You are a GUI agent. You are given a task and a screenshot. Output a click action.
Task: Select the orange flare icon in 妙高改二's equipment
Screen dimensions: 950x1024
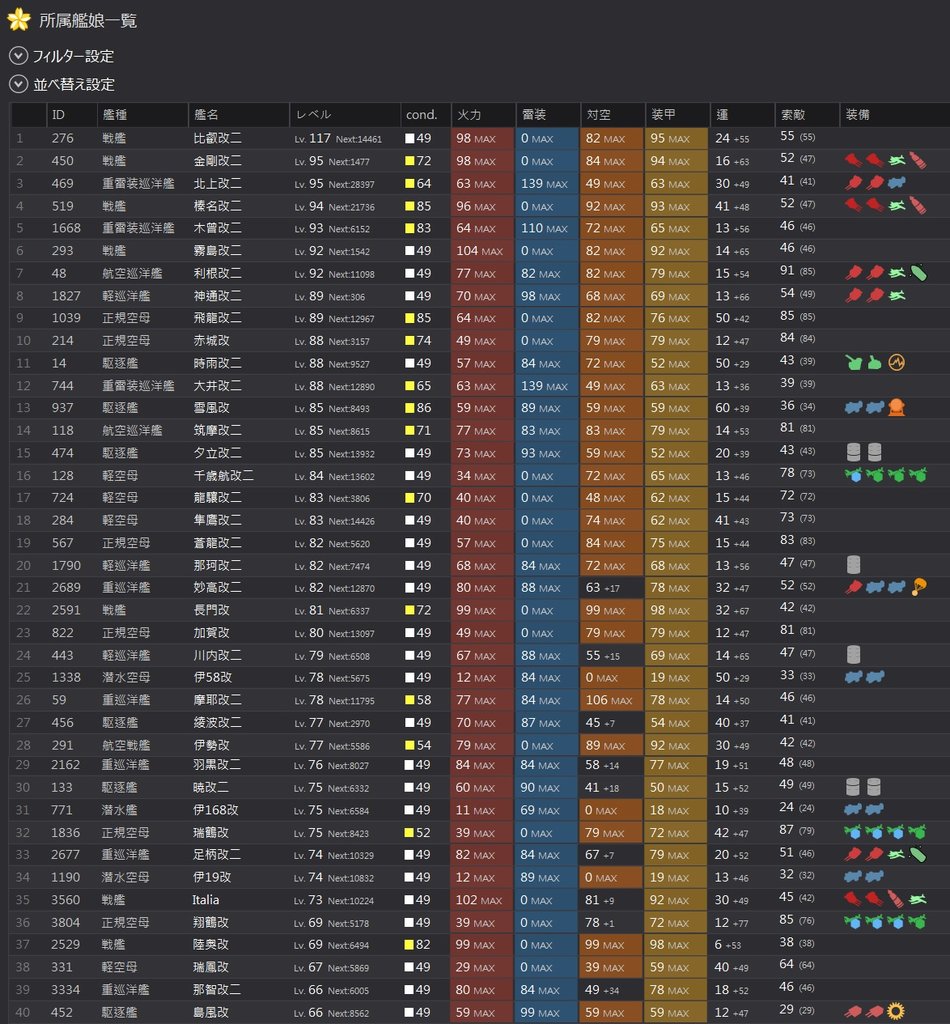(918, 587)
